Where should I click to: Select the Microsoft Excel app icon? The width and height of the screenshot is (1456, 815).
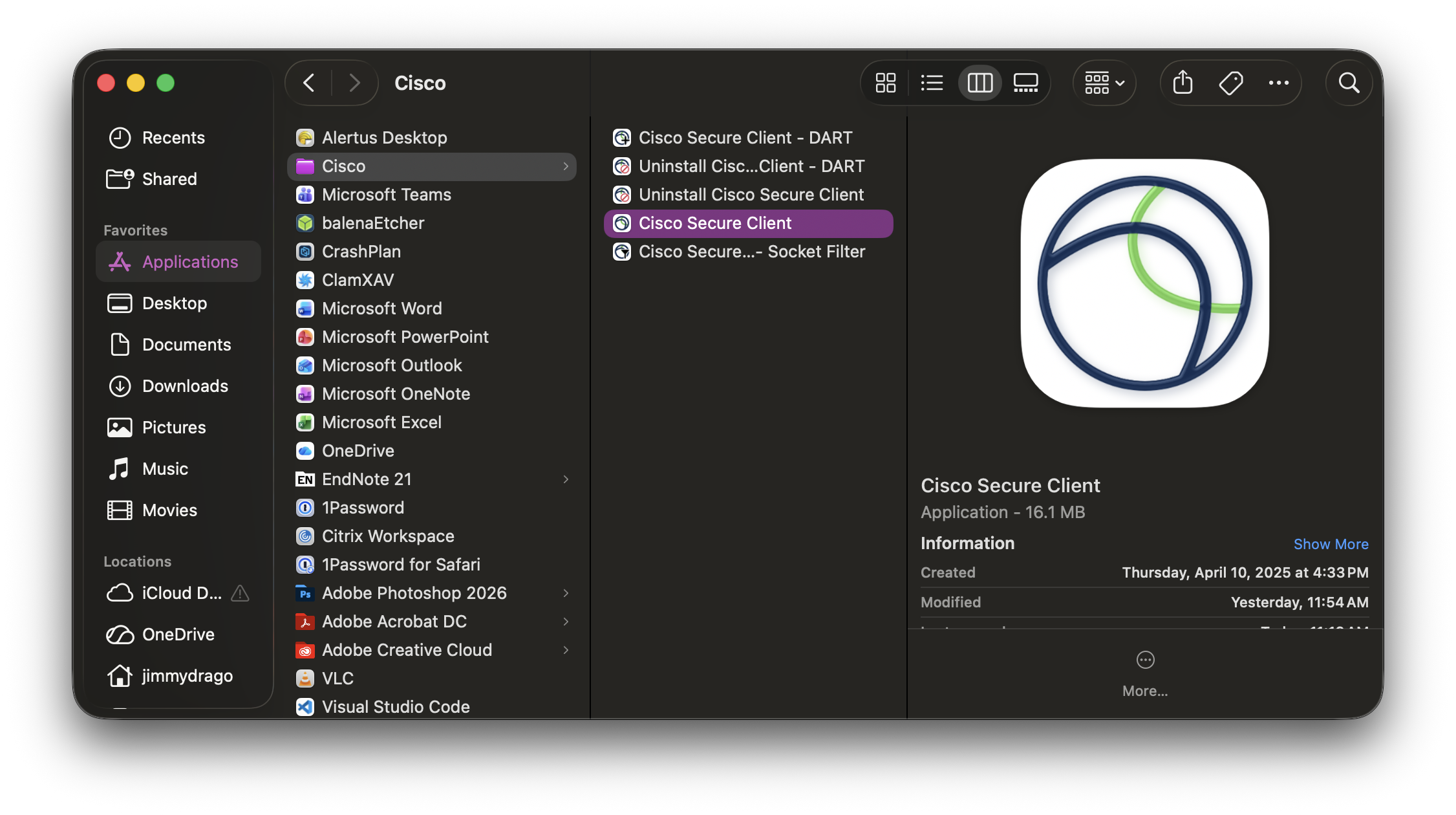(x=305, y=422)
